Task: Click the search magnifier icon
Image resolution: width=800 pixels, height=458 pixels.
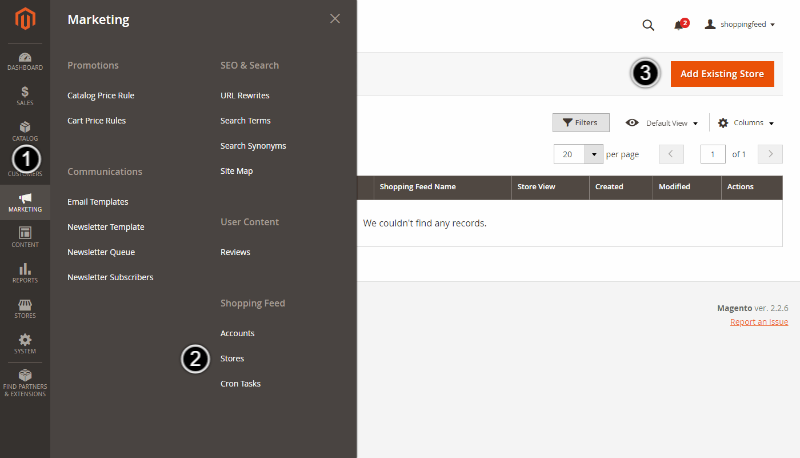Action: click(648, 25)
